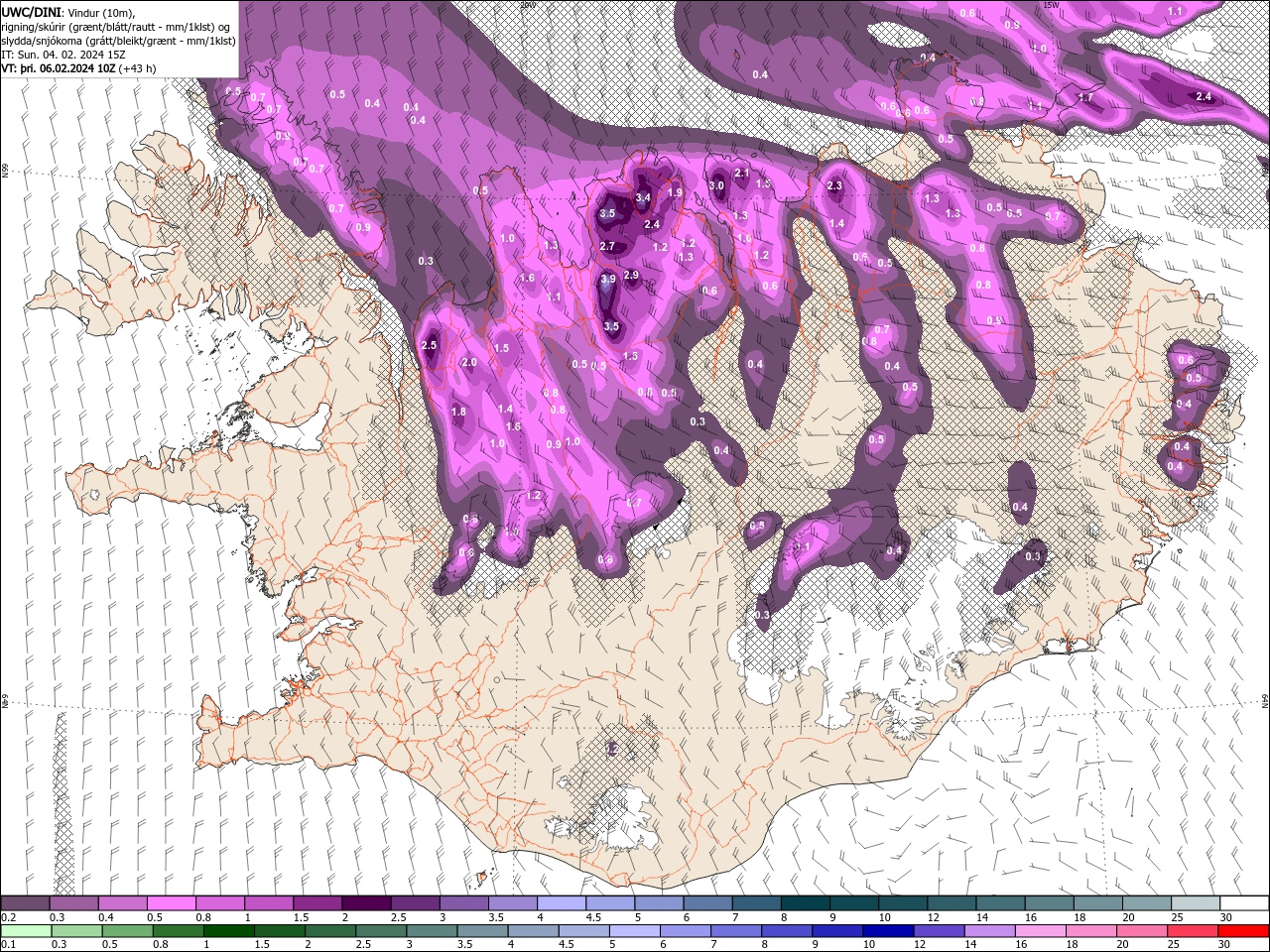1270x952 pixels.
Task: Click the 2.5 value near the west coast
Action: (x=429, y=346)
